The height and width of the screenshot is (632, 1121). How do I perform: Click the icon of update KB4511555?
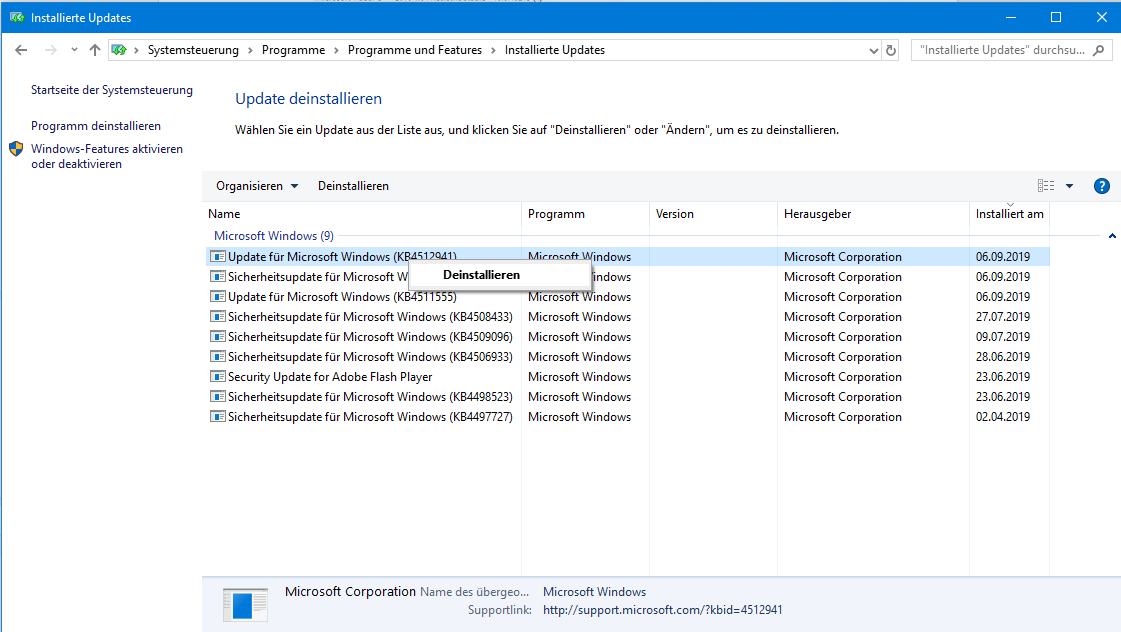pyautogui.click(x=217, y=296)
